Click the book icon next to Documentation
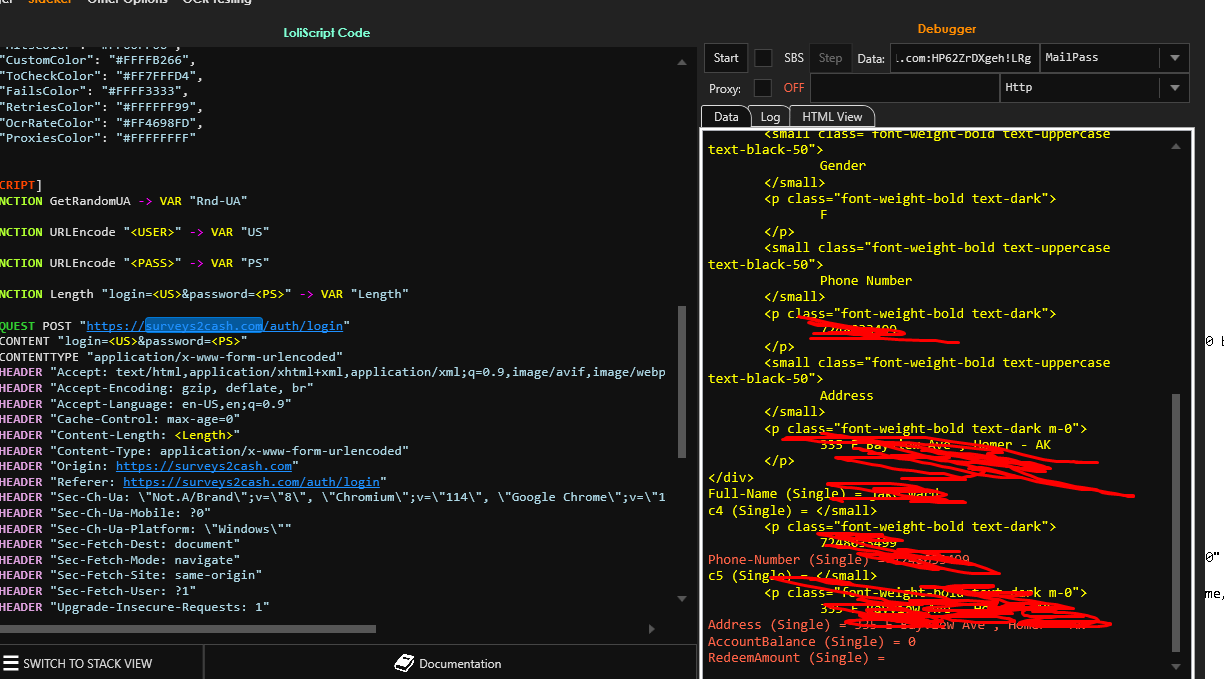The height and width of the screenshot is (679, 1224). [404, 663]
